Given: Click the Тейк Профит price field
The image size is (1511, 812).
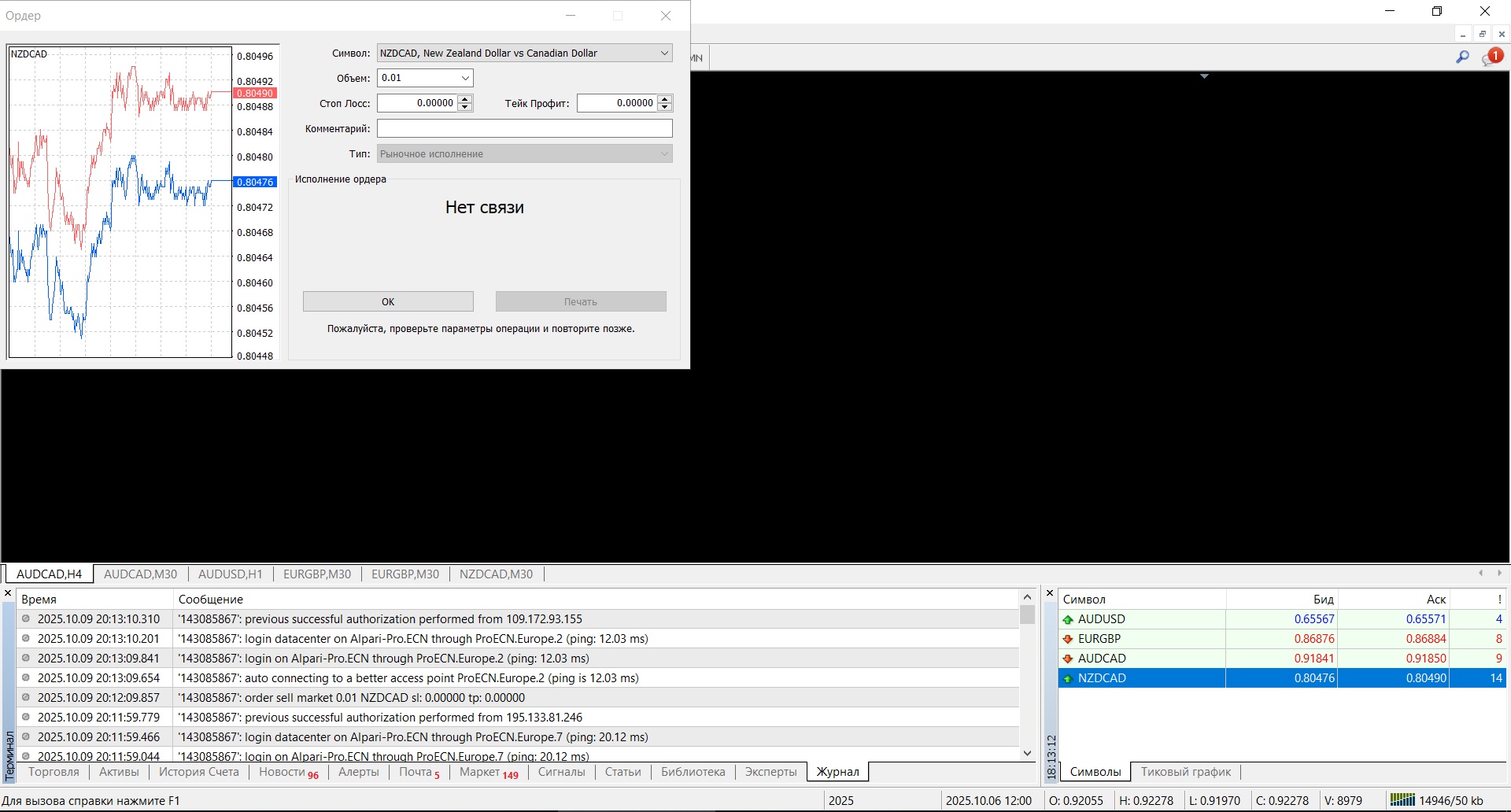Looking at the screenshot, I should click(617, 103).
